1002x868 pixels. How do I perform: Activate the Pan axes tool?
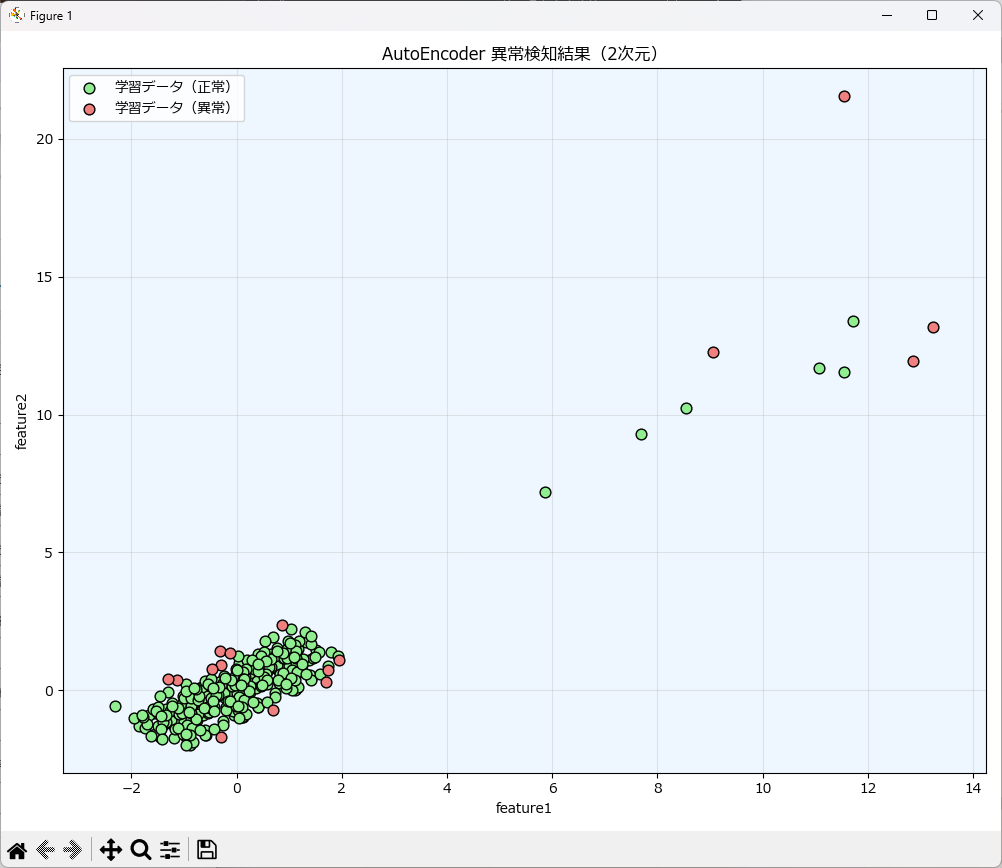[110, 850]
